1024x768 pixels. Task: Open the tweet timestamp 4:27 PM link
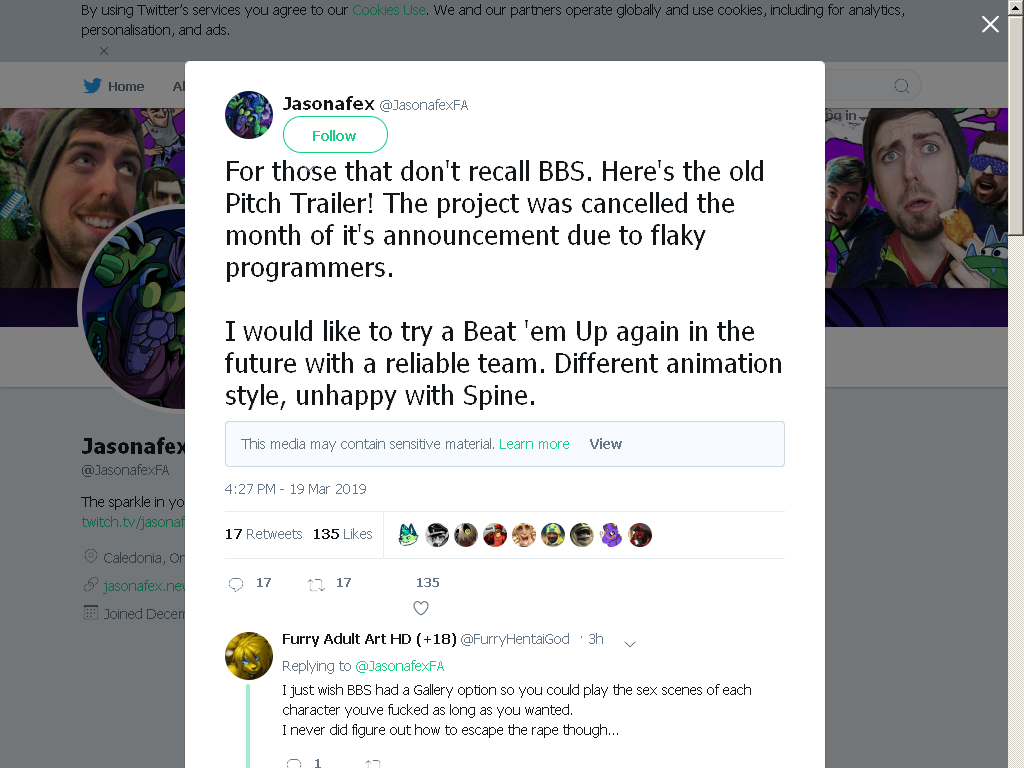tap(295, 489)
